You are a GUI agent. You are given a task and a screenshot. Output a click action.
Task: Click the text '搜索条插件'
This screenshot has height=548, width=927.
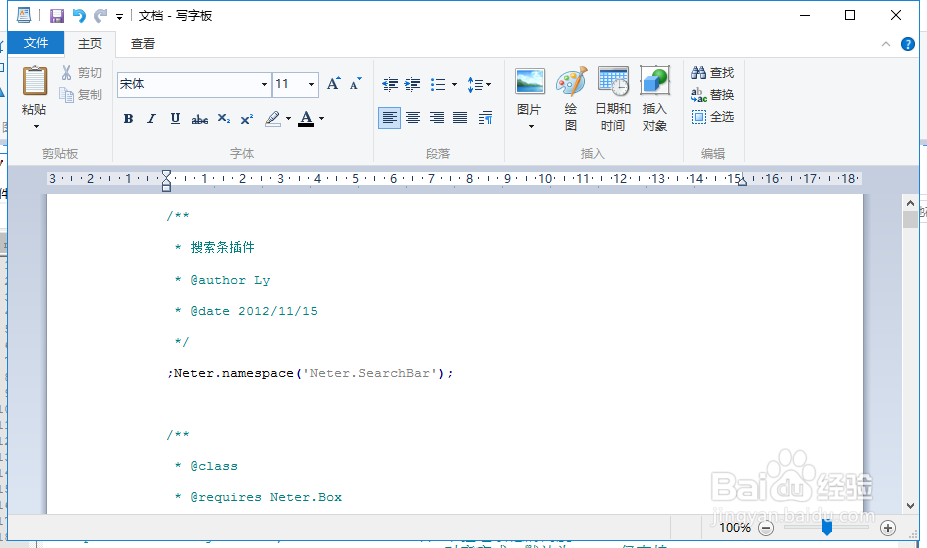pyautogui.click(x=222, y=248)
